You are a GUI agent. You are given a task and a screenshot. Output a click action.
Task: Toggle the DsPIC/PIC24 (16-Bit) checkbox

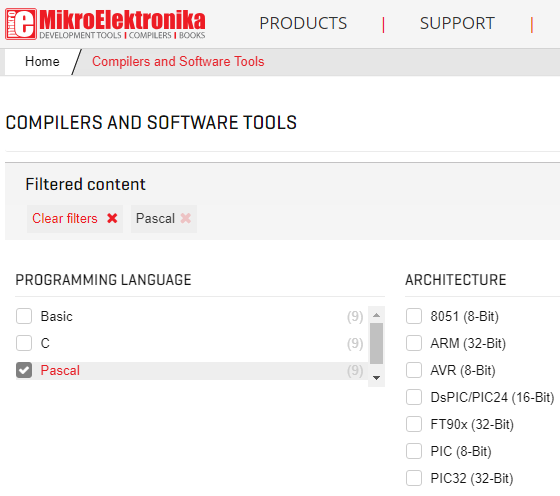pos(414,397)
